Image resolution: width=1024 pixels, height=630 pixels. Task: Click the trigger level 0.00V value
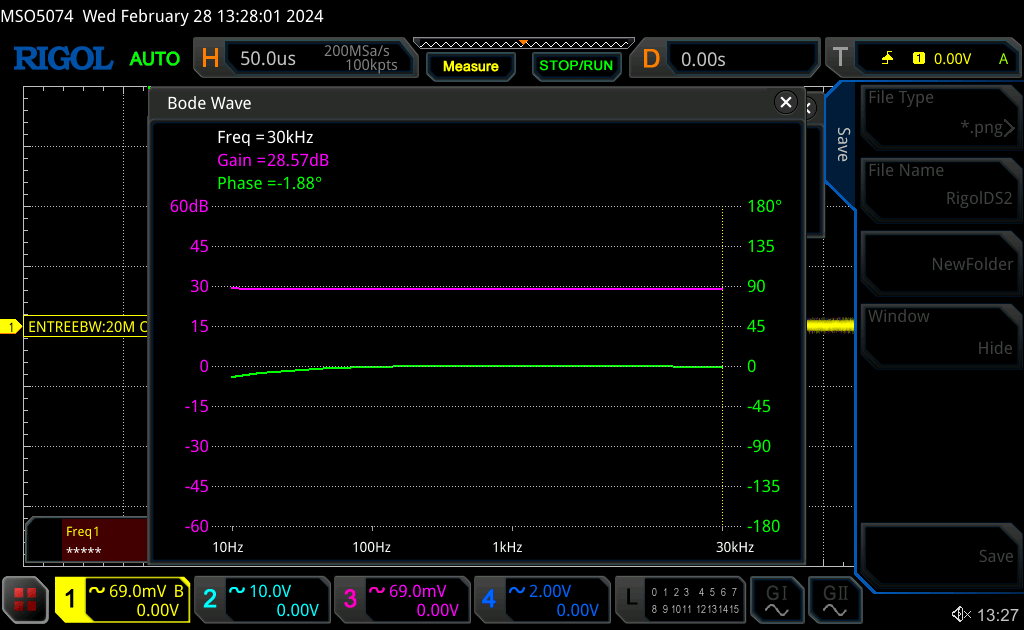tap(952, 59)
